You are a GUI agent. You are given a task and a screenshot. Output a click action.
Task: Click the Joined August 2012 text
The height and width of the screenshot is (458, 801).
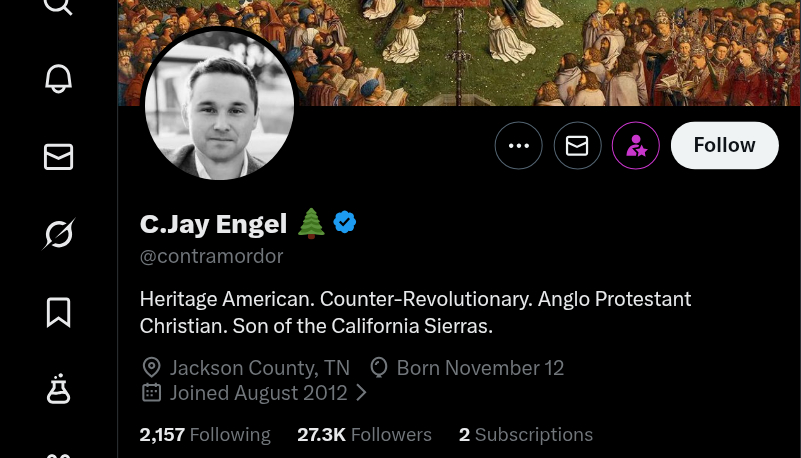(x=258, y=393)
